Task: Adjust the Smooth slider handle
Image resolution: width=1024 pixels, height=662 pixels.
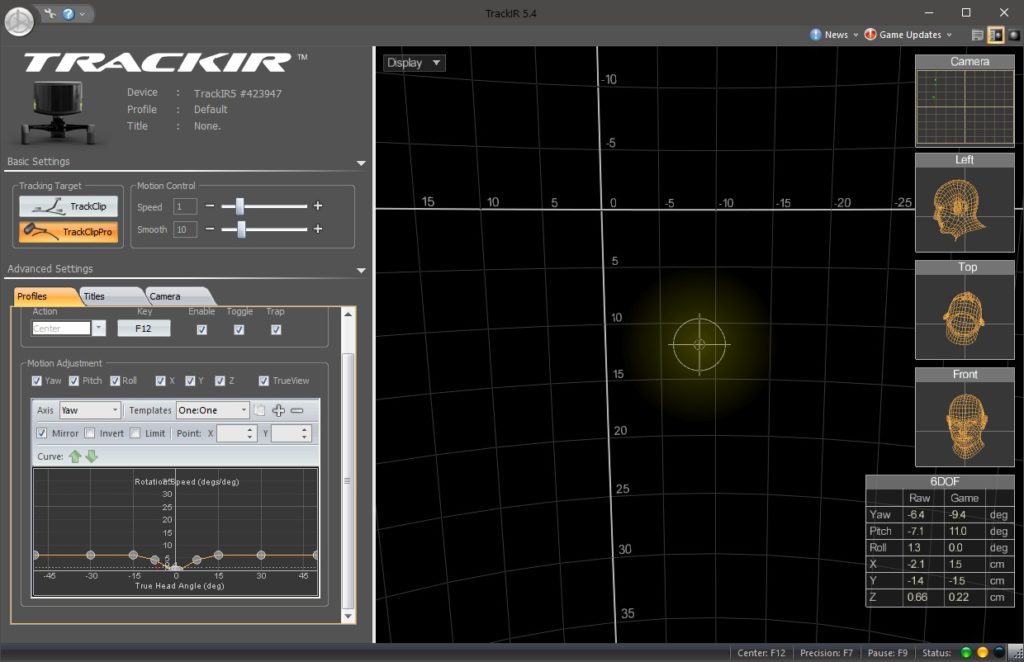Action: 242,229
